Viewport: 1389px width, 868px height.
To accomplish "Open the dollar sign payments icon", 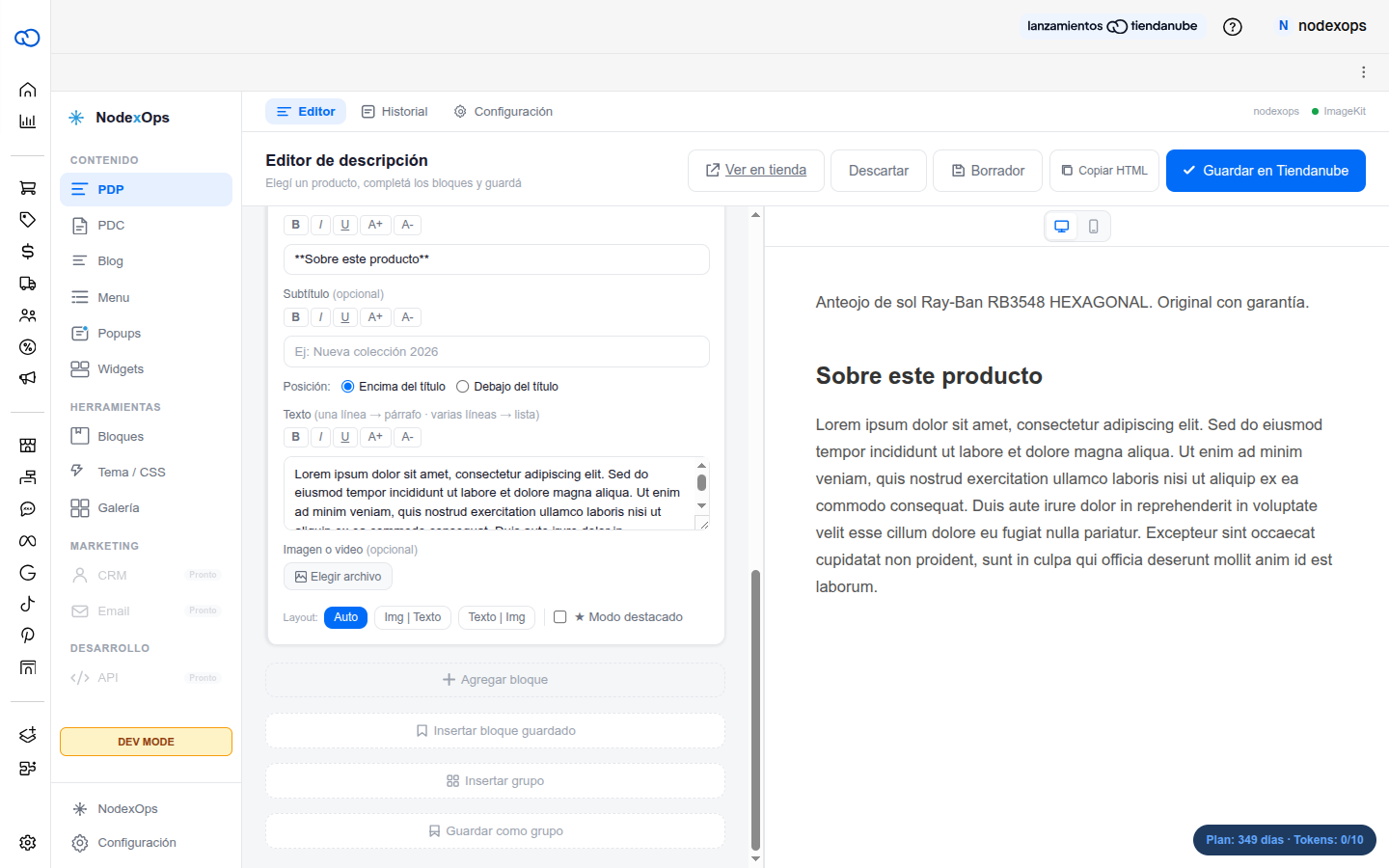I will pyautogui.click(x=27, y=251).
